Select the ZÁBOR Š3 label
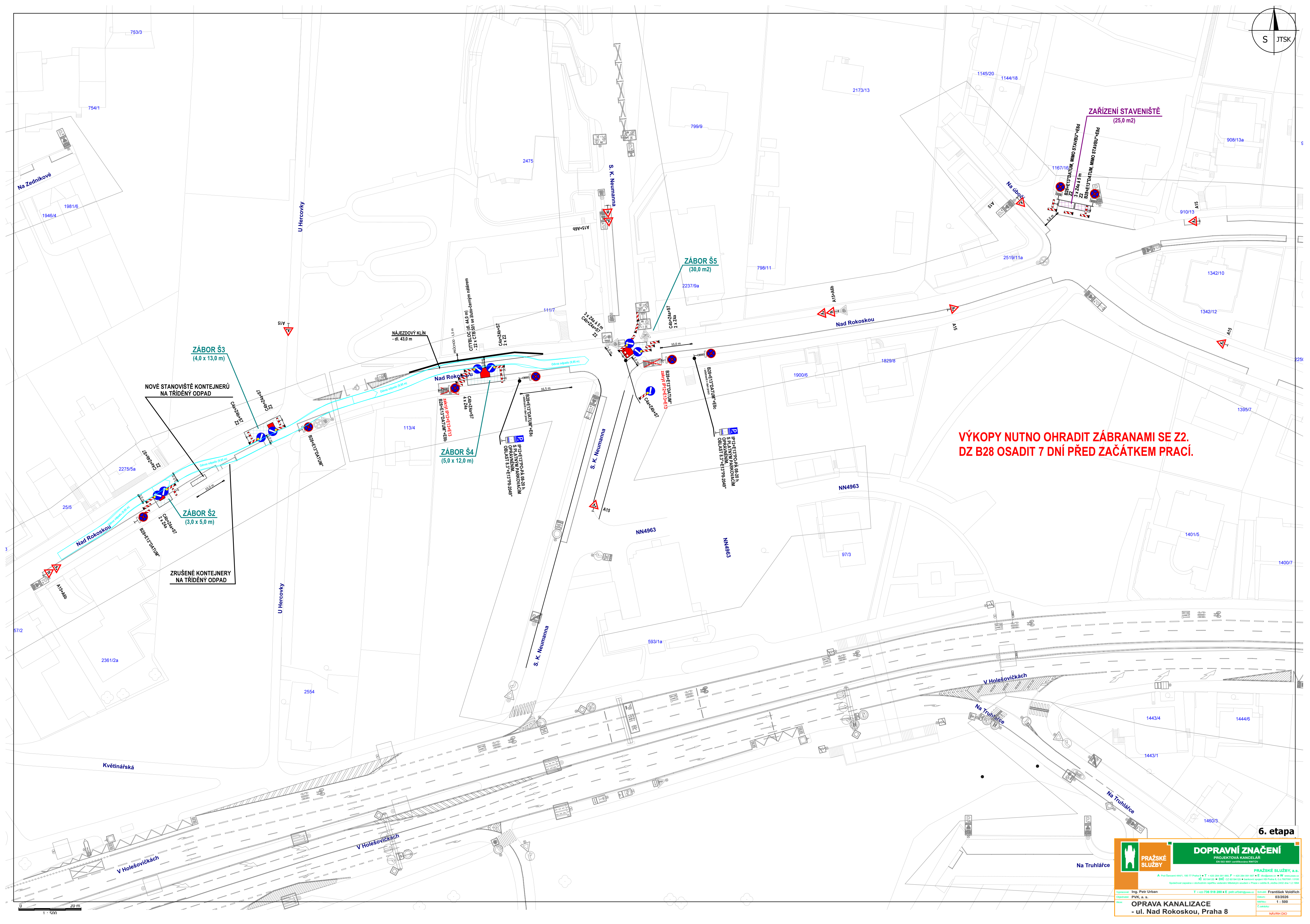 coord(209,350)
